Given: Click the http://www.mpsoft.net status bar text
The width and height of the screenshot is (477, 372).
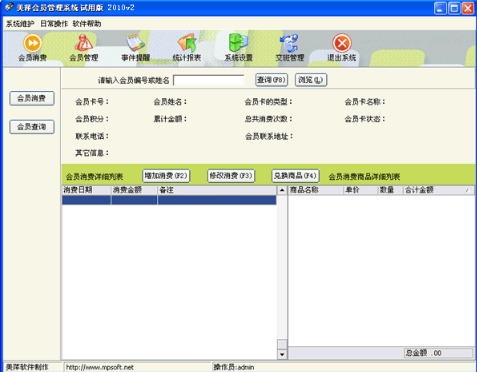Looking at the screenshot, I should click(x=100, y=367).
